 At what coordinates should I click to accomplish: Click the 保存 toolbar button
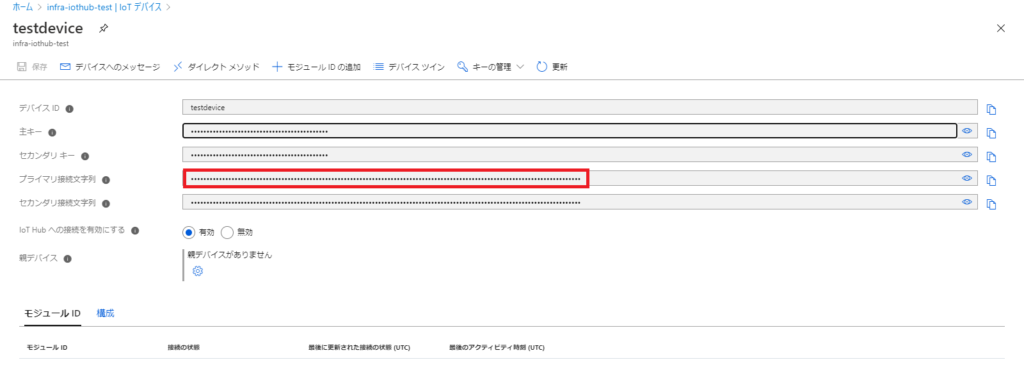pos(32,67)
